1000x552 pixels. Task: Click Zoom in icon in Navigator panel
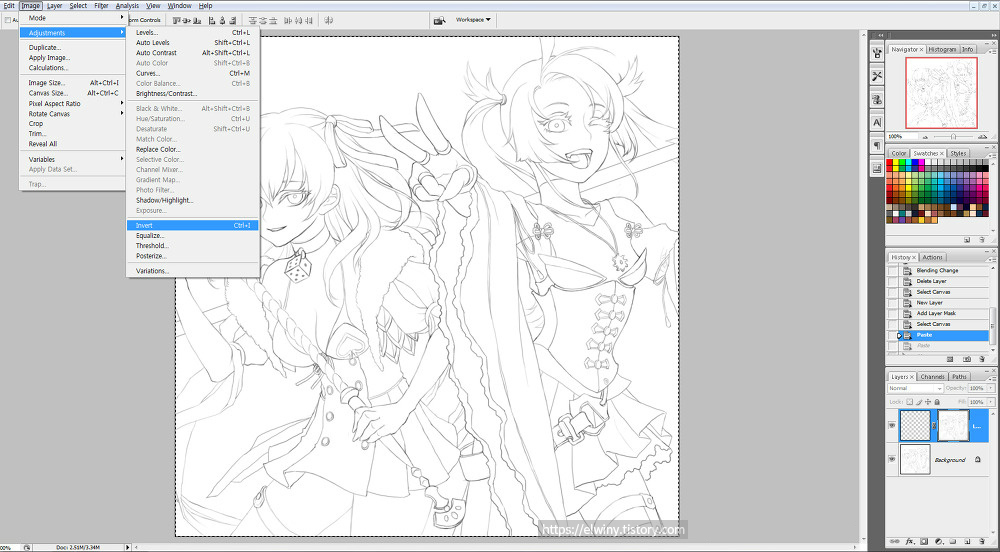click(x=984, y=136)
